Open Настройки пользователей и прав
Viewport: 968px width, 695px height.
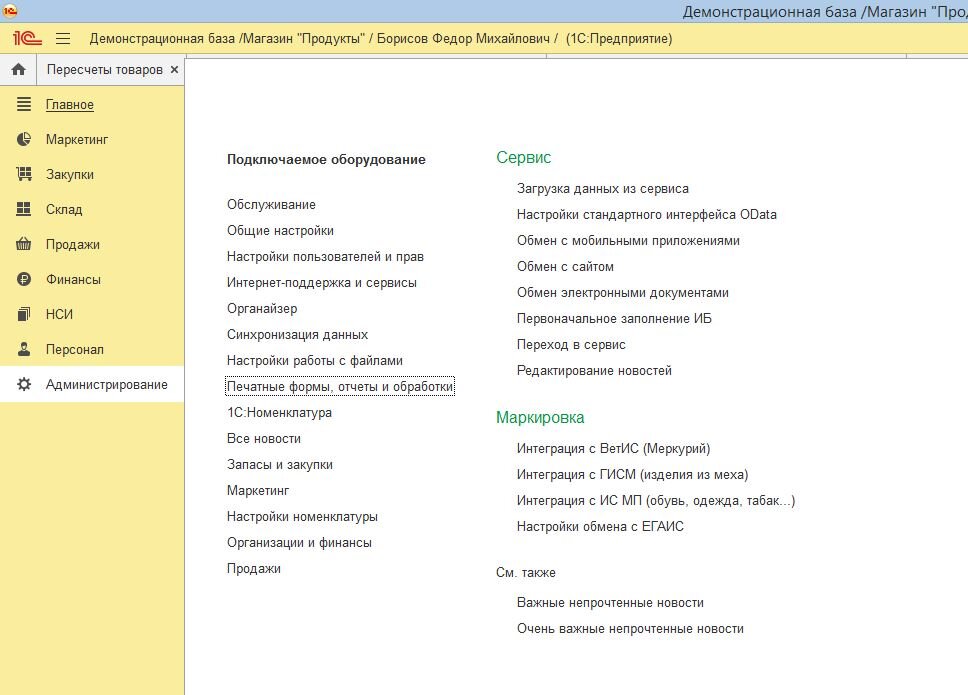[x=325, y=256]
